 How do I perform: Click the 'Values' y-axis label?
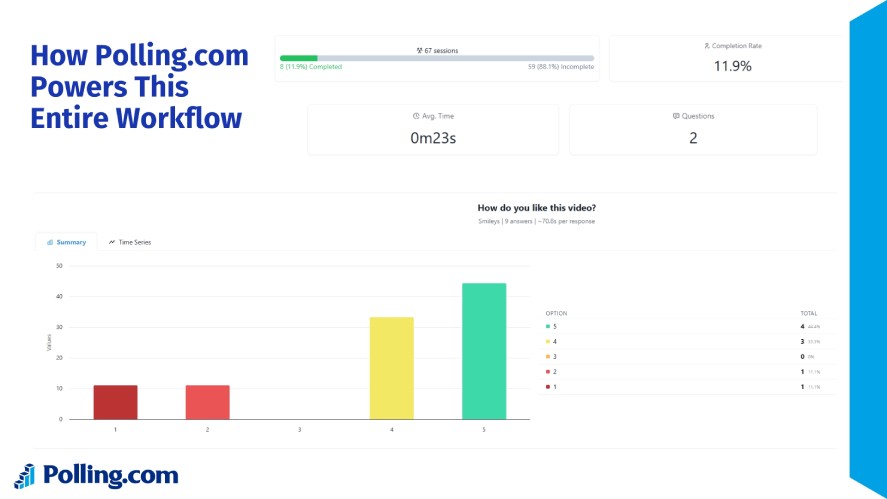click(x=49, y=342)
